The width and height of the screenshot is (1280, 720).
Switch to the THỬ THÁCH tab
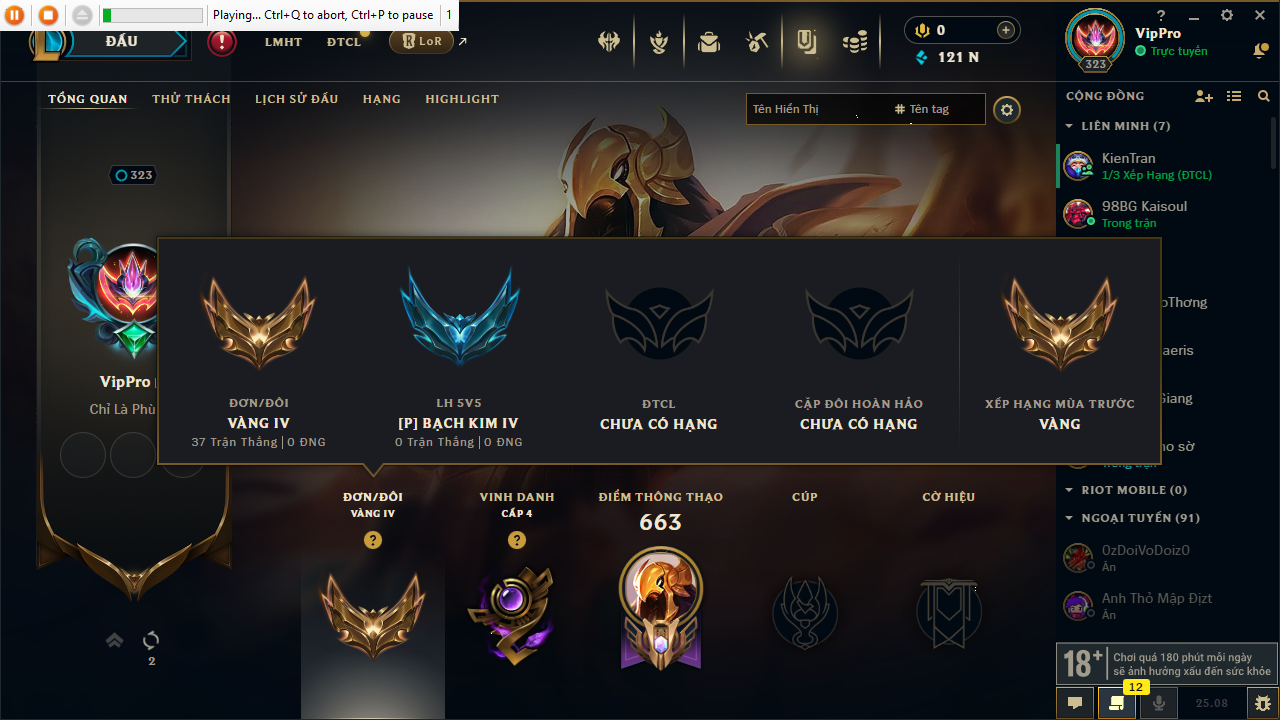point(191,99)
